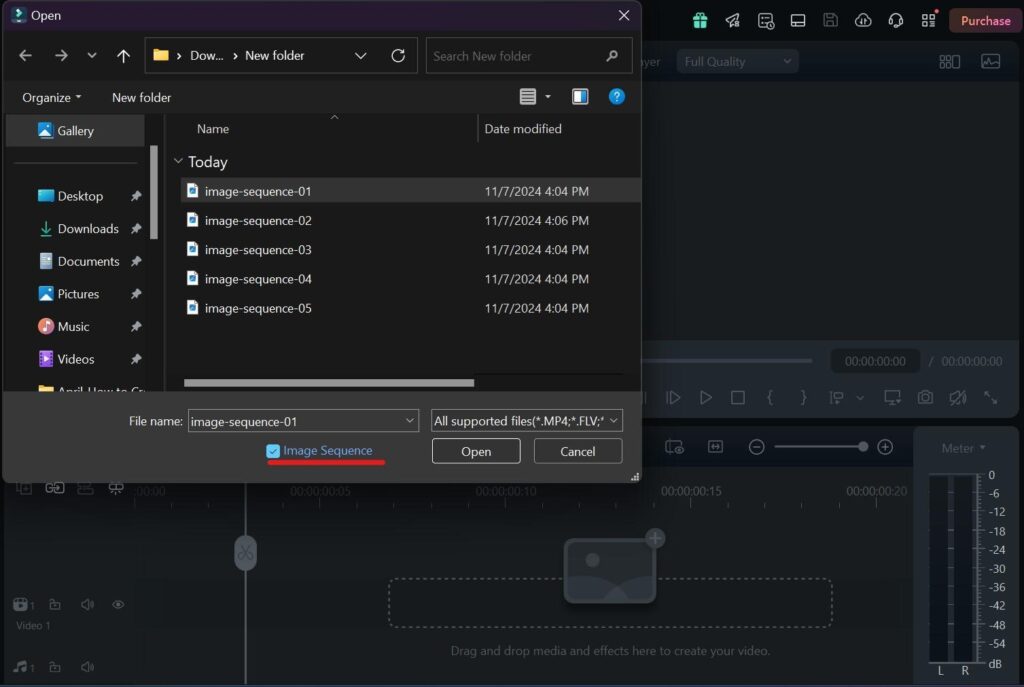Toggle Video 1 track visibility eye
Viewport: 1024px width, 687px height.
pos(118,604)
